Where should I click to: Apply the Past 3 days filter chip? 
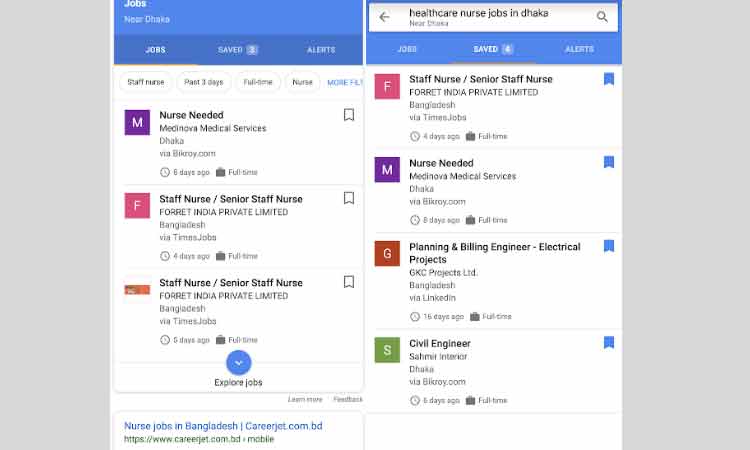204,82
